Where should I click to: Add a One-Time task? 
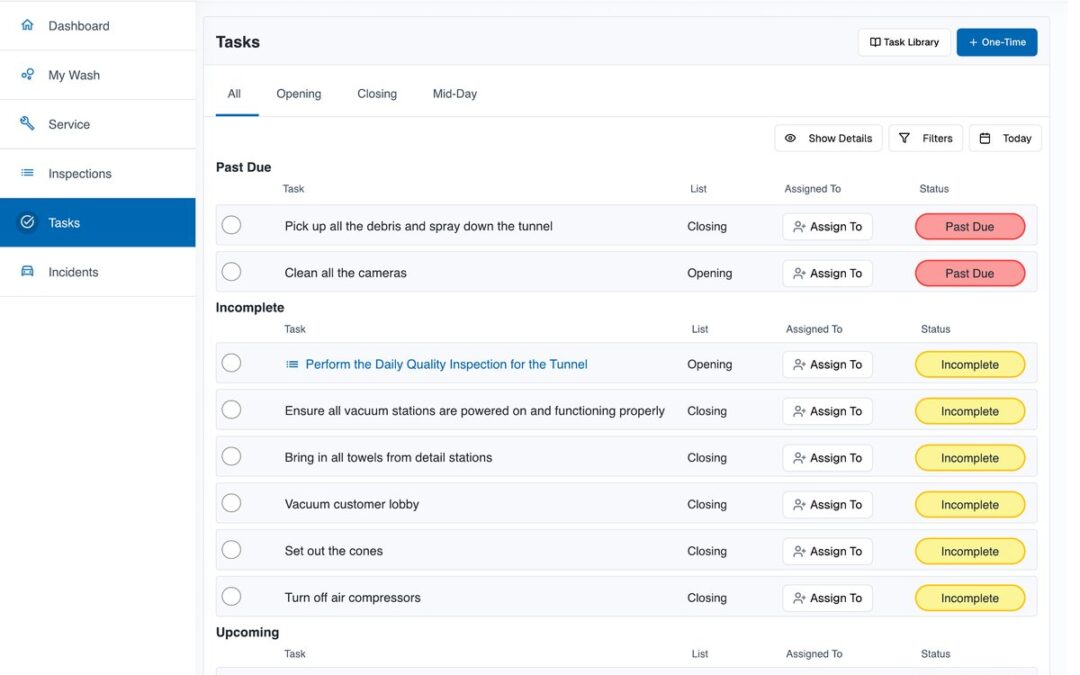[x=997, y=42]
